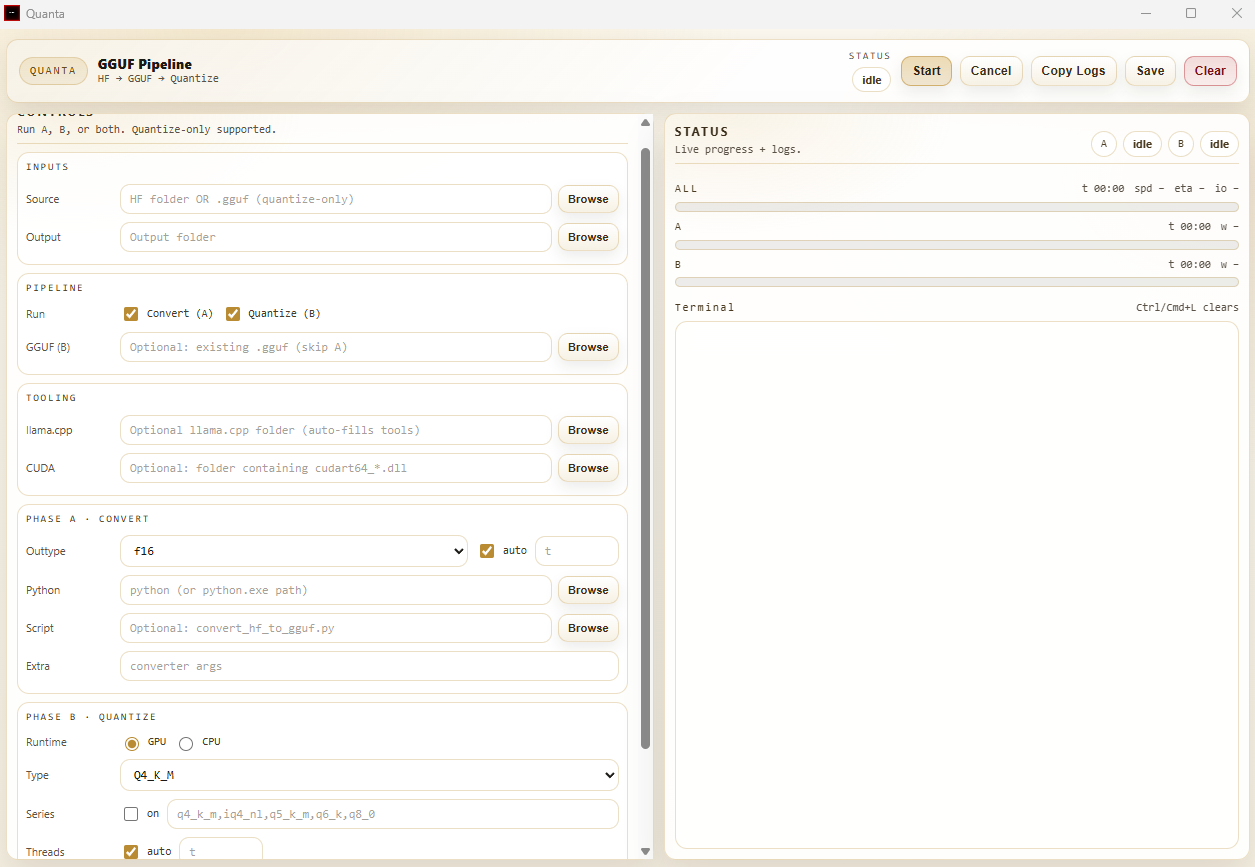Minimize the Quanta window
The width and height of the screenshot is (1255, 867).
click(x=1145, y=13)
